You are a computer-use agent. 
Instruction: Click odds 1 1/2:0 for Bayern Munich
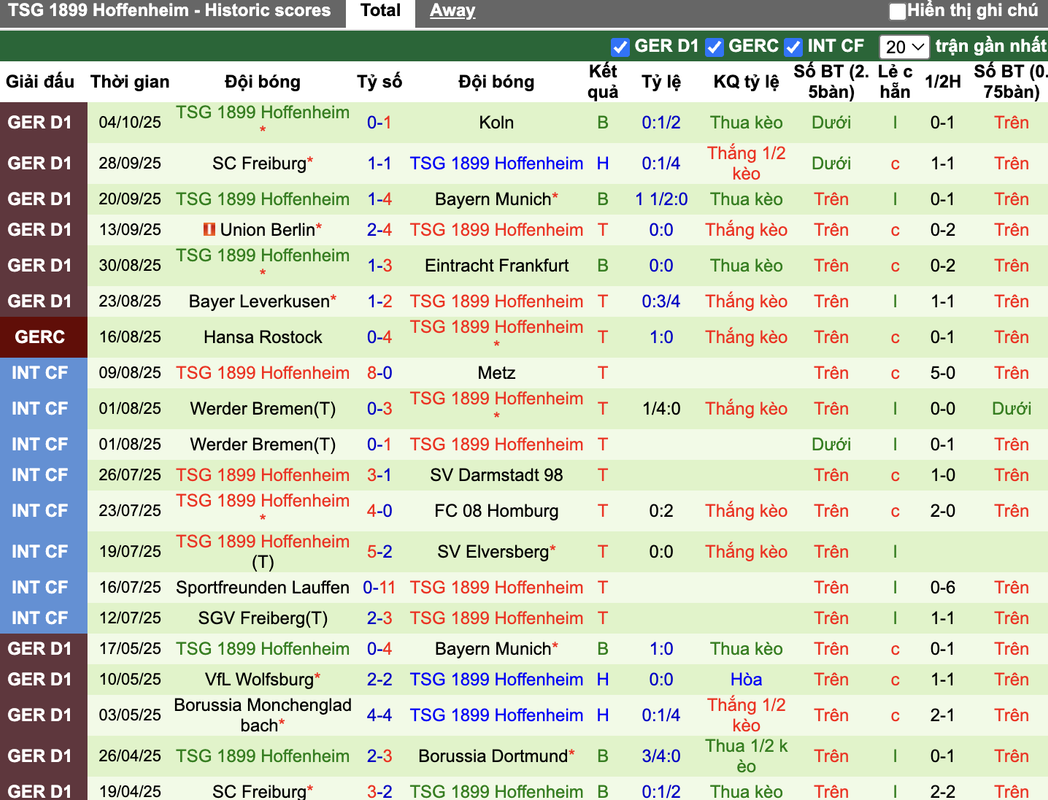click(x=661, y=199)
